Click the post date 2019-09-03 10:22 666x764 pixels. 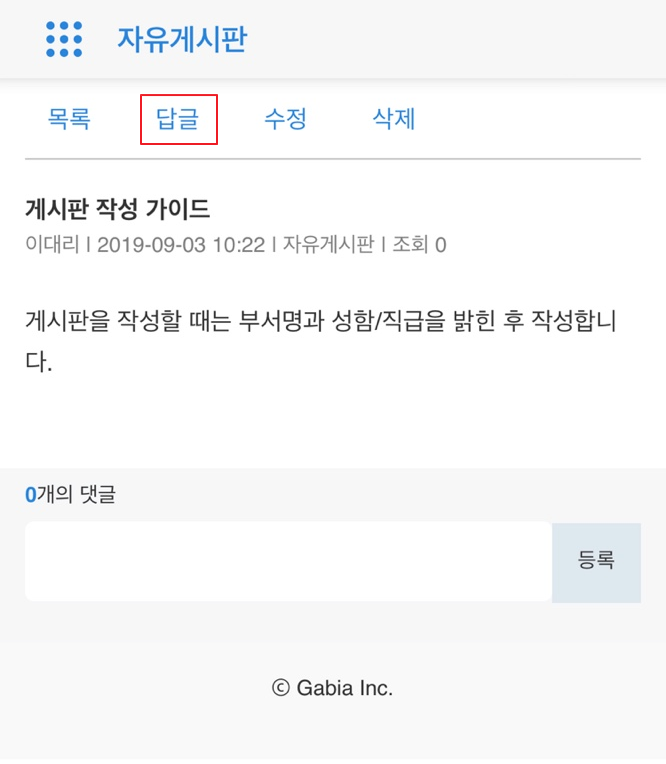[181, 245]
